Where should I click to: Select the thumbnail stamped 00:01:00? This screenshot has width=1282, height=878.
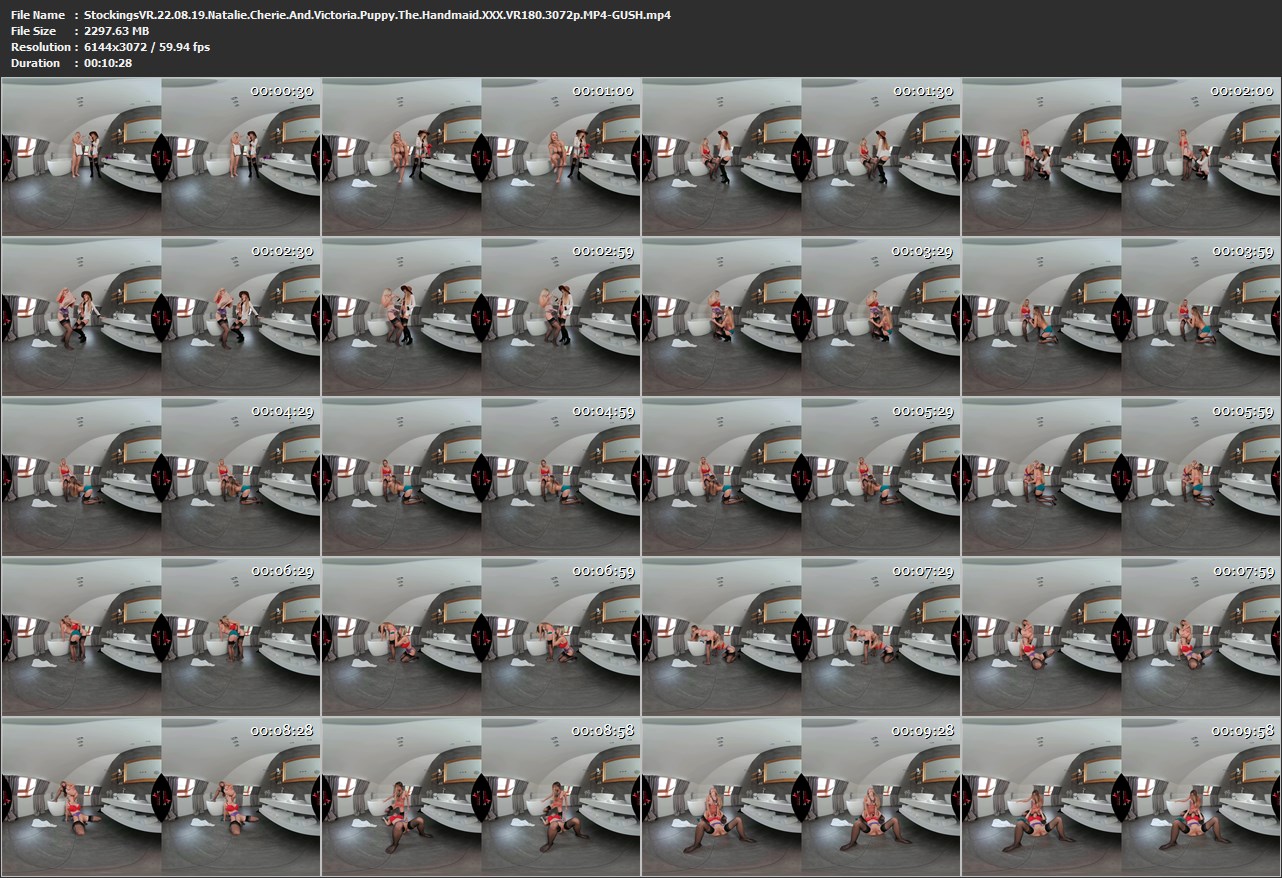pyautogui.click(x=481, y=157)
